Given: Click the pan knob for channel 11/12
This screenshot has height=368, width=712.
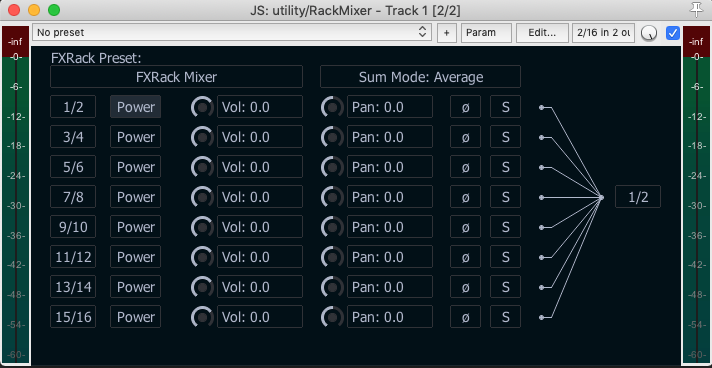Looking at the screenshot, I should (x=332, y=257).
